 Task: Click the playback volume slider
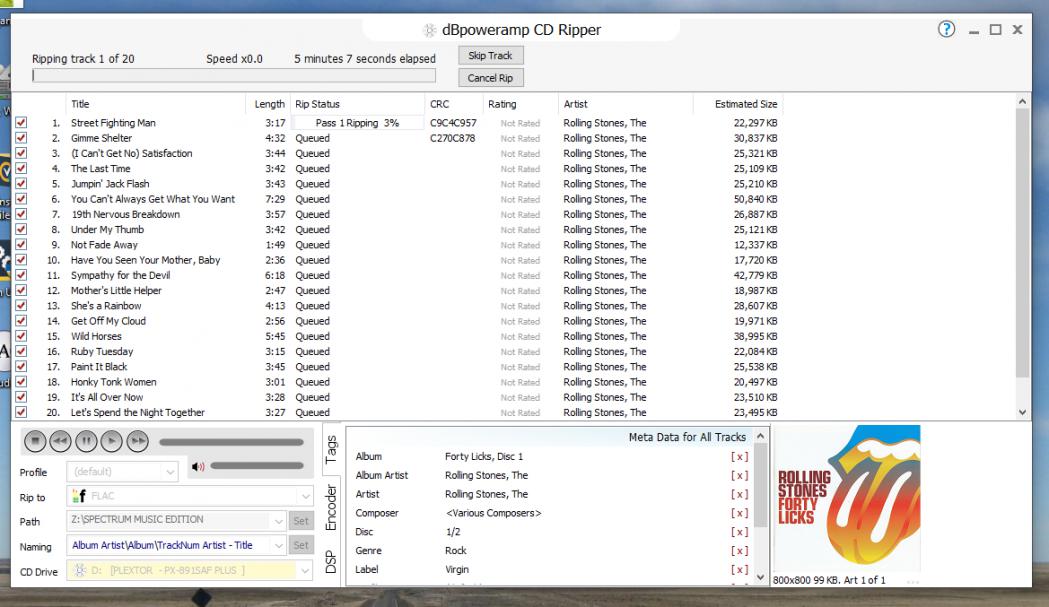(x=258, y=466)
